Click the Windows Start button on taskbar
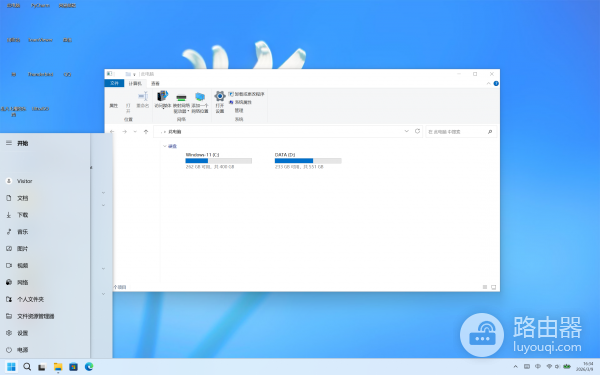This screenshot has width=600, height=375. [x=11, y=367]
